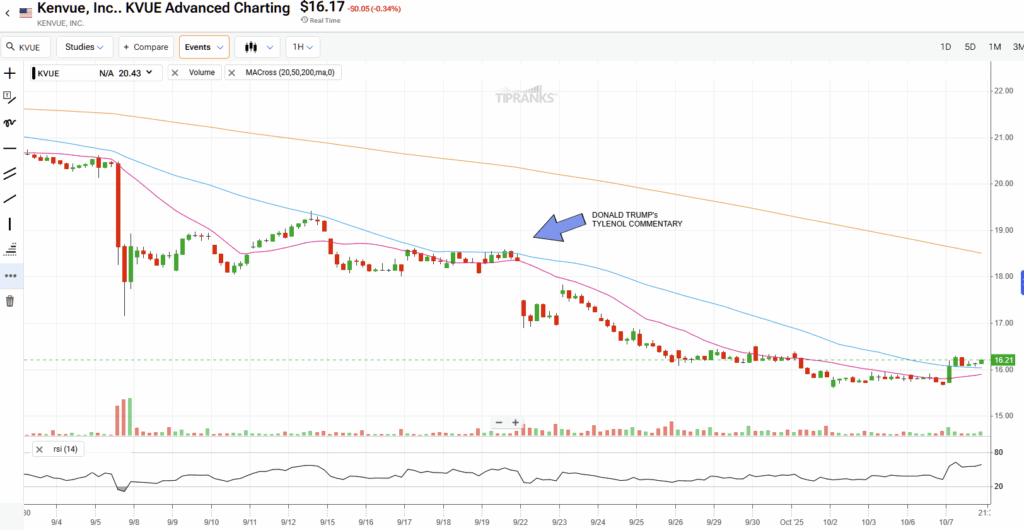The width and height of the screenshot is (1024, 530).
Task: Close the rsi (14) indicator panel
Action: point(39,449)
